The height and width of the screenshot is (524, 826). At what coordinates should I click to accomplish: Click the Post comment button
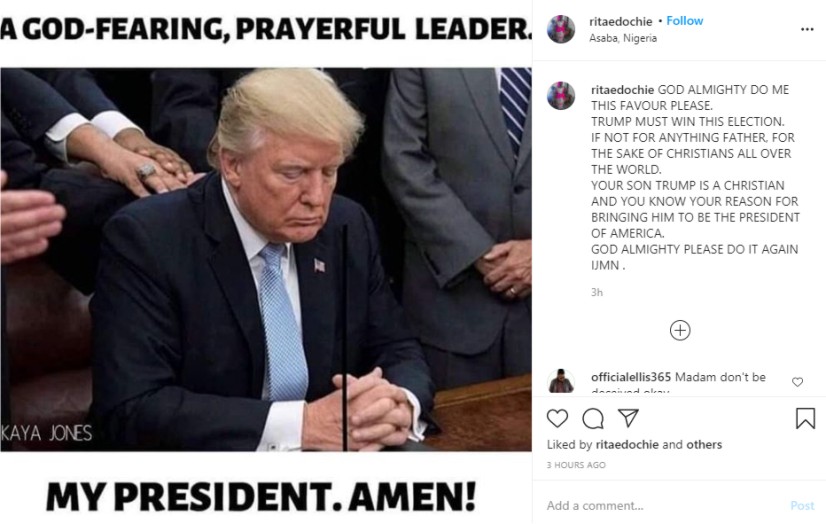[x=802, y=506]
